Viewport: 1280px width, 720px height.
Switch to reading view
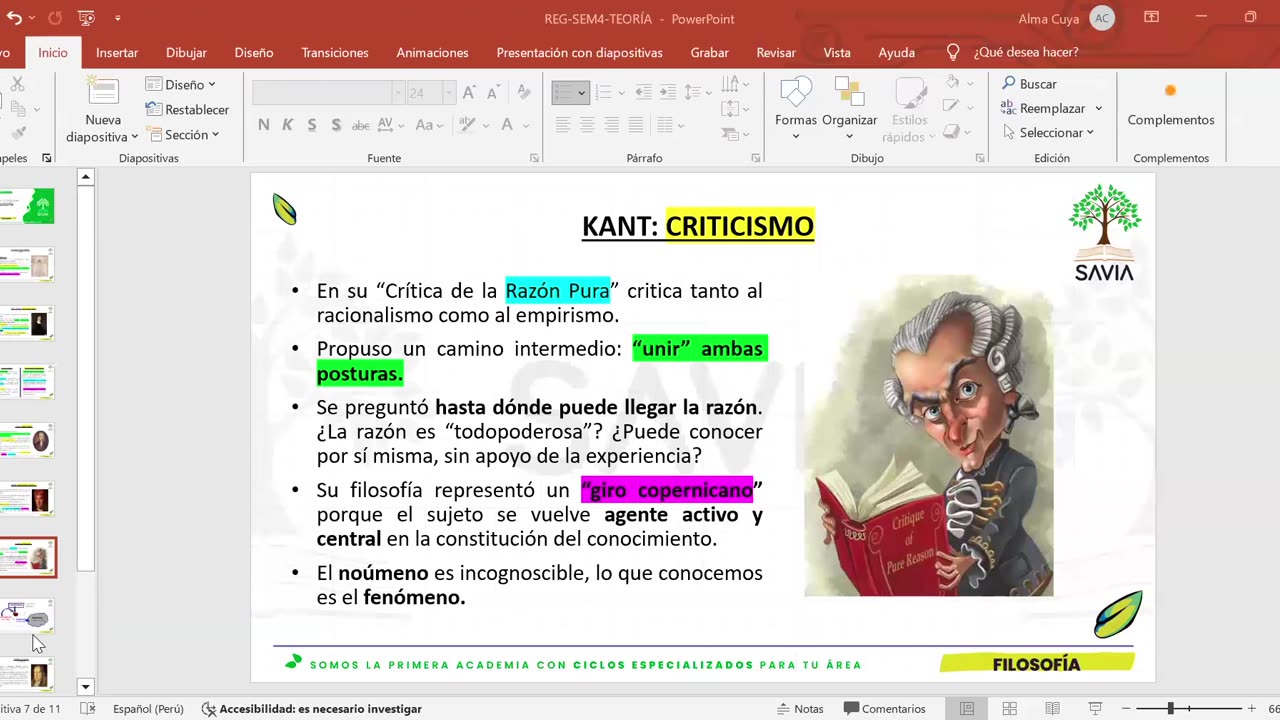pyautogui.click(x=1052, y=709)
